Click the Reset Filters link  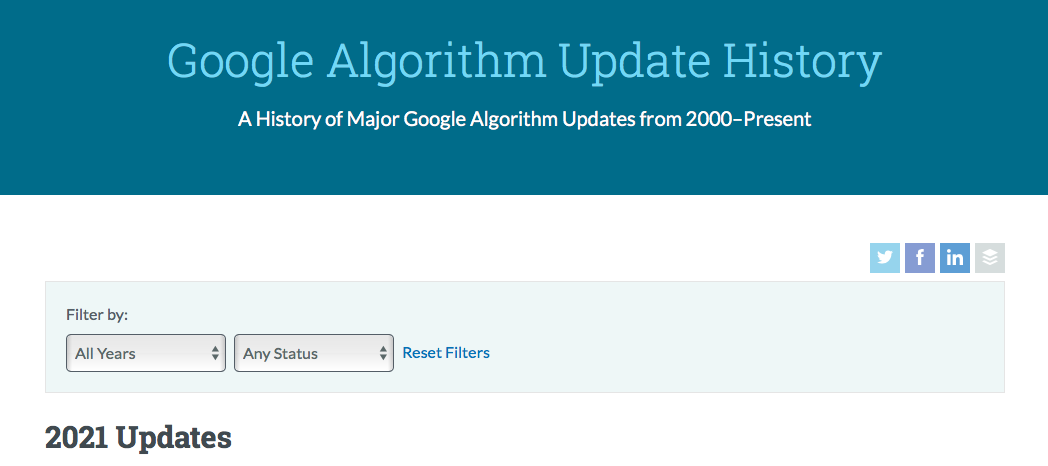pyautogui.click(x=446, y=352)
